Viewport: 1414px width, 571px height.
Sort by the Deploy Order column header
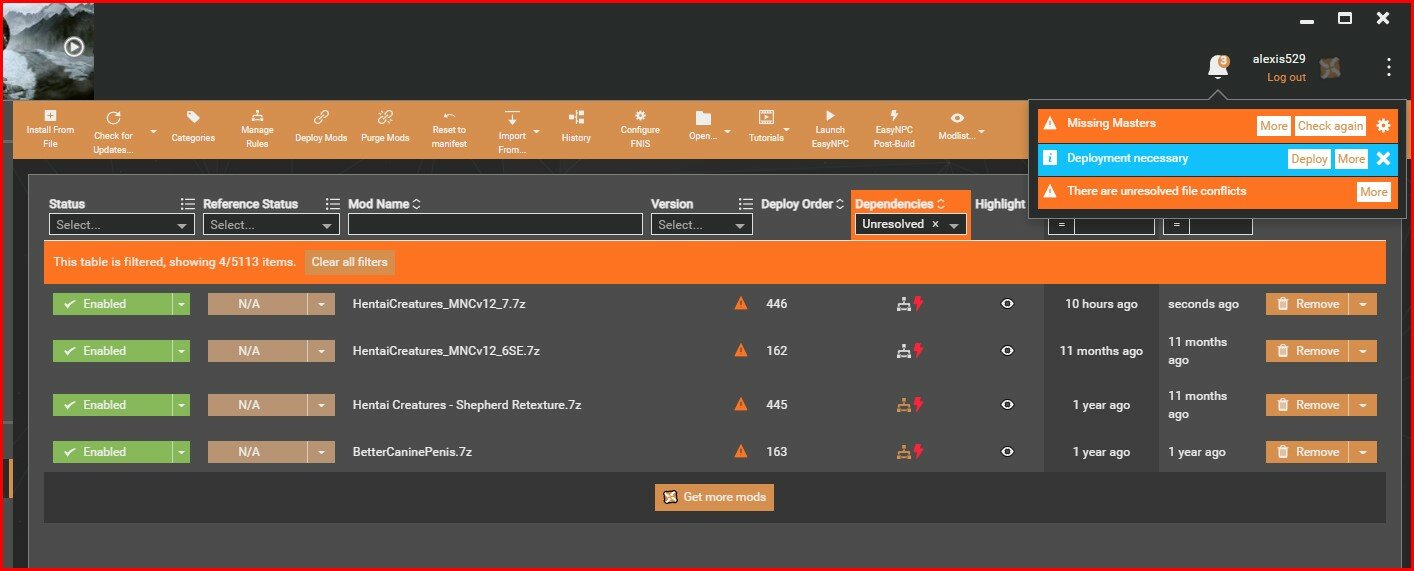tap(802, 204)
